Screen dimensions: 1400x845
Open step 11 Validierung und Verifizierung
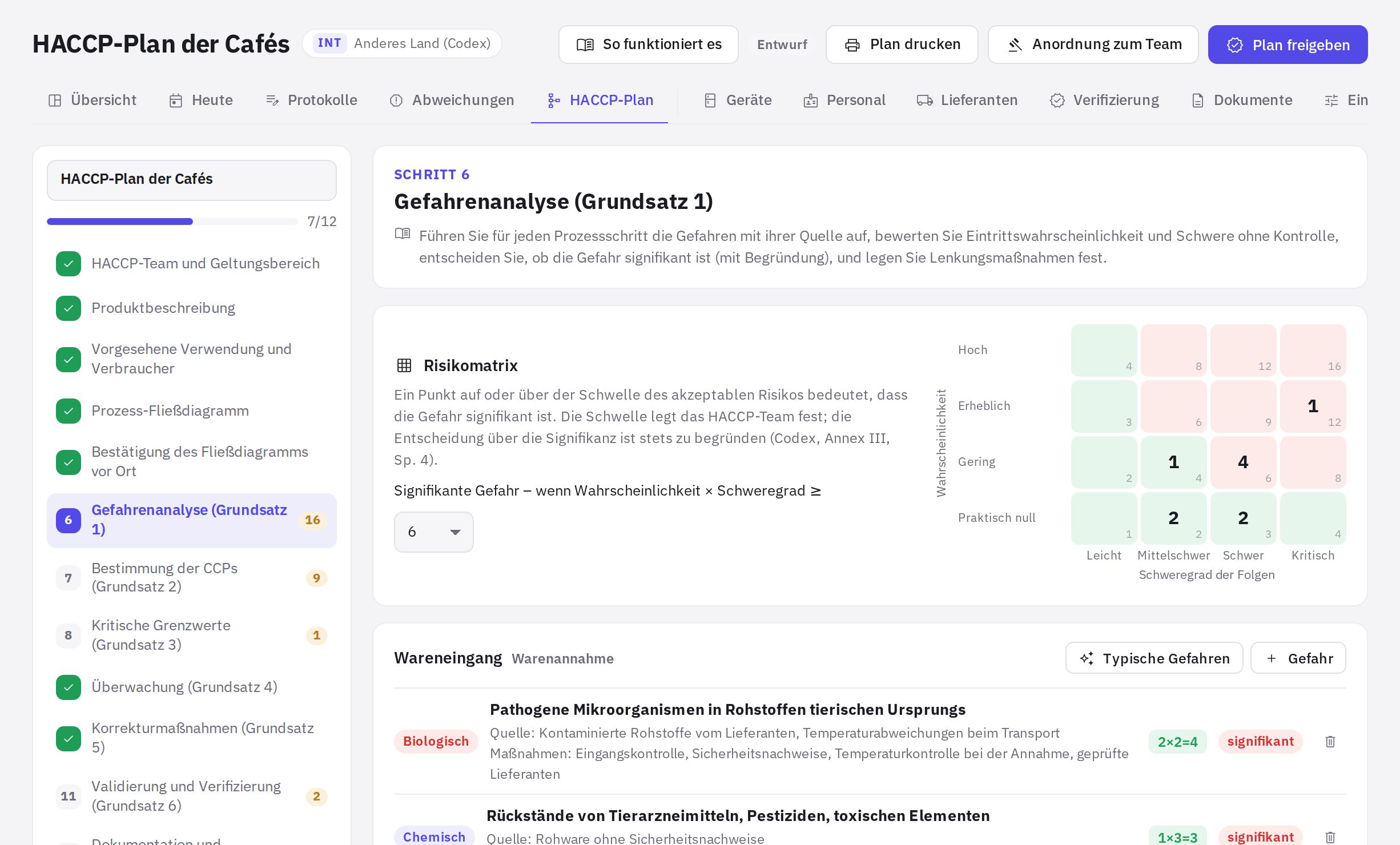click(192, 796)
